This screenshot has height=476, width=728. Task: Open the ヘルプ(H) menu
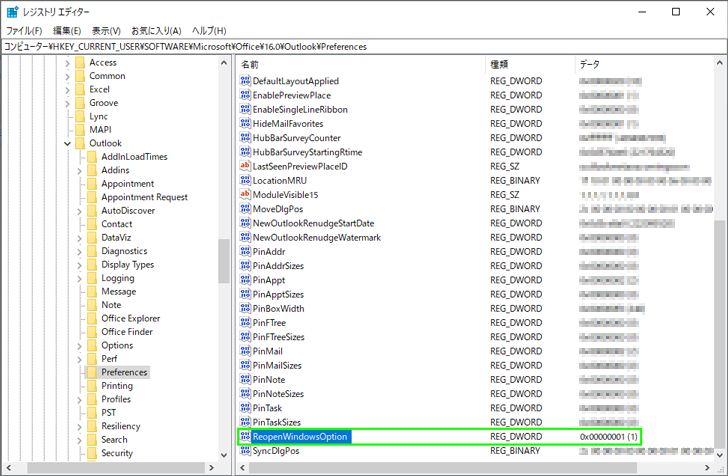pyautogui.click(x=209, y=31)
